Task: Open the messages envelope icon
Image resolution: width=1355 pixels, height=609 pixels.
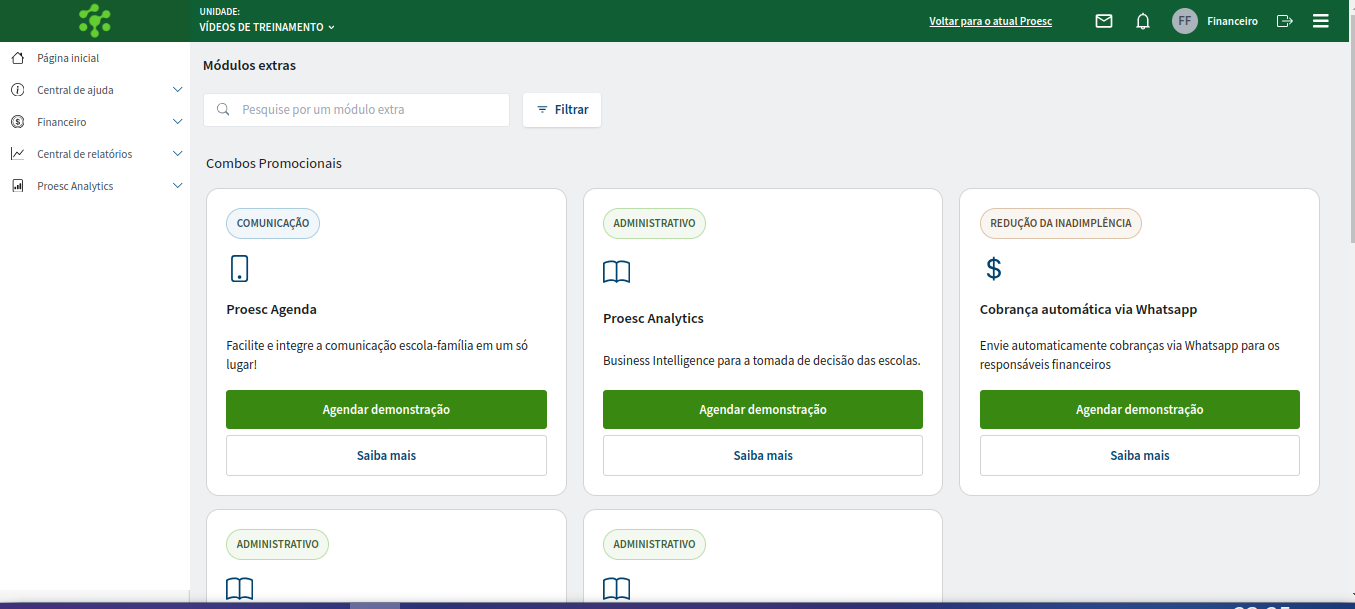Action: tap(1104, 21)
